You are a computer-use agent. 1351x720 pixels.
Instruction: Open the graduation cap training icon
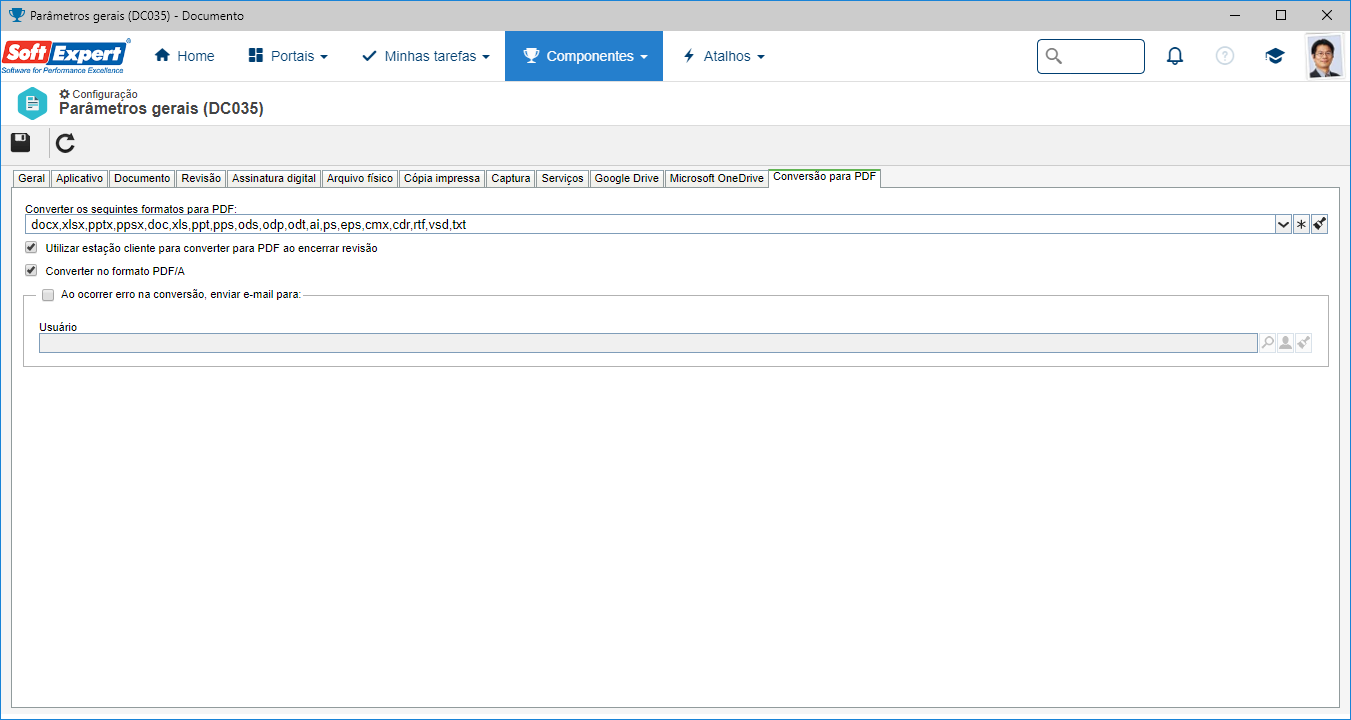point(1274,56)
